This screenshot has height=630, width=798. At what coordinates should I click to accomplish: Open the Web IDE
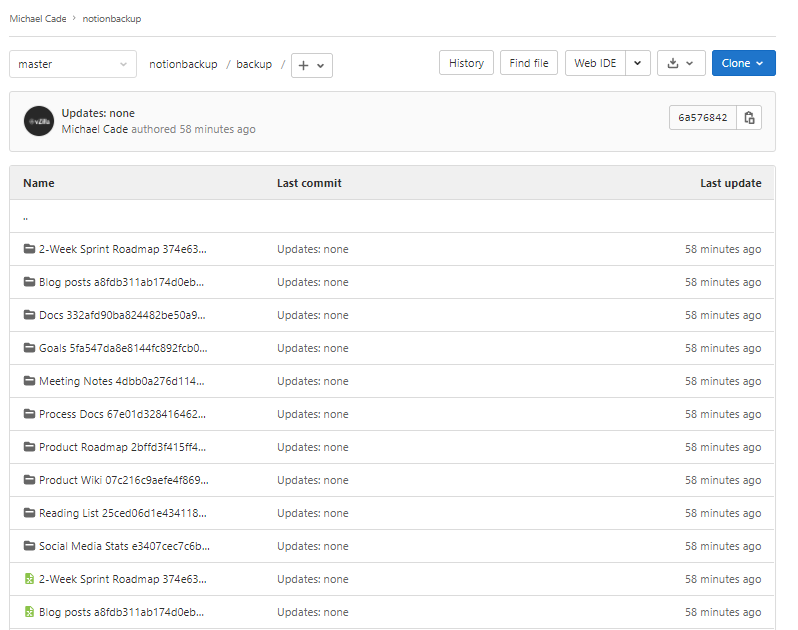(595, 63)
